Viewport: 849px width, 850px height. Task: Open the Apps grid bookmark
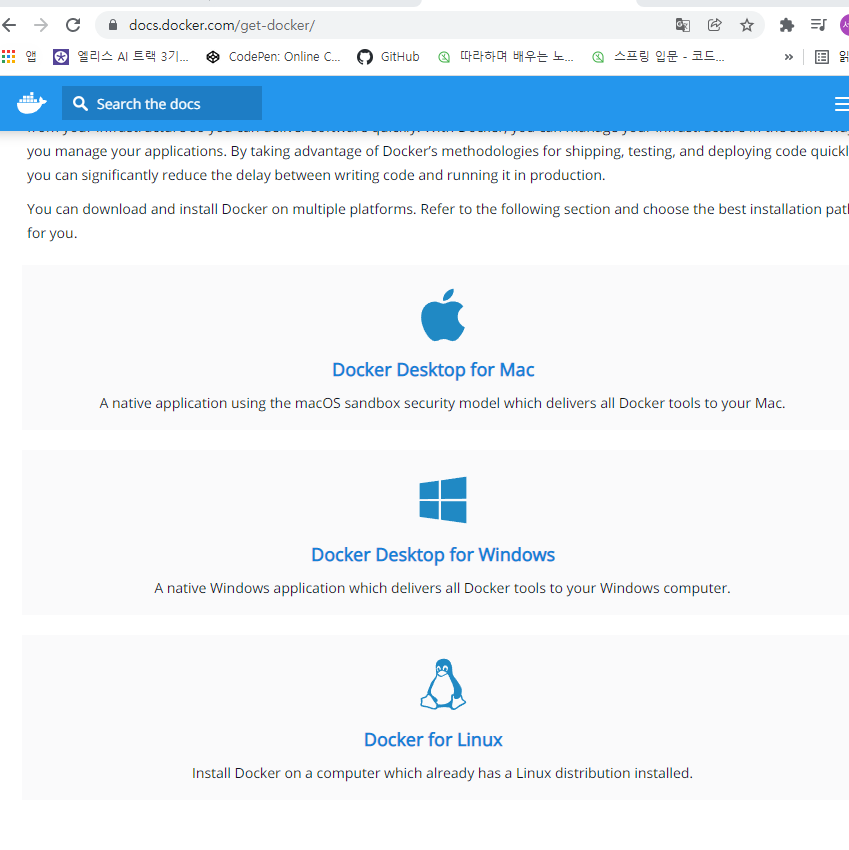(x=20, y=56)
